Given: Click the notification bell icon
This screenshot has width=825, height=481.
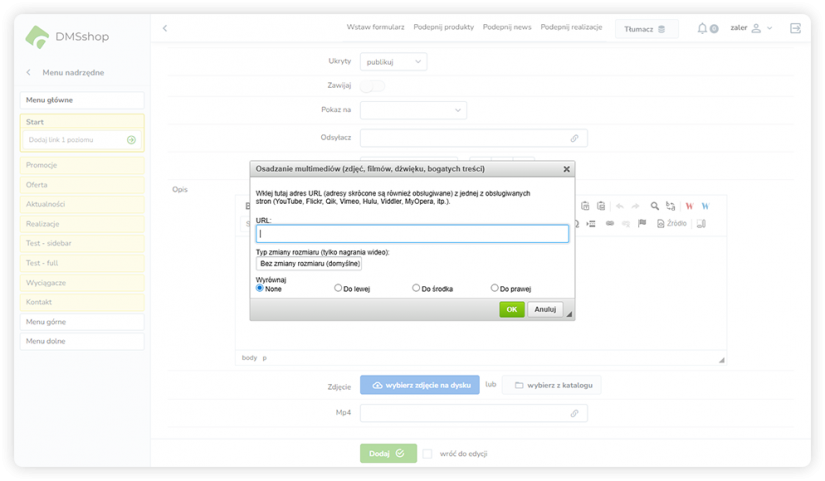Looking at the screenshot, I should 703,28.
